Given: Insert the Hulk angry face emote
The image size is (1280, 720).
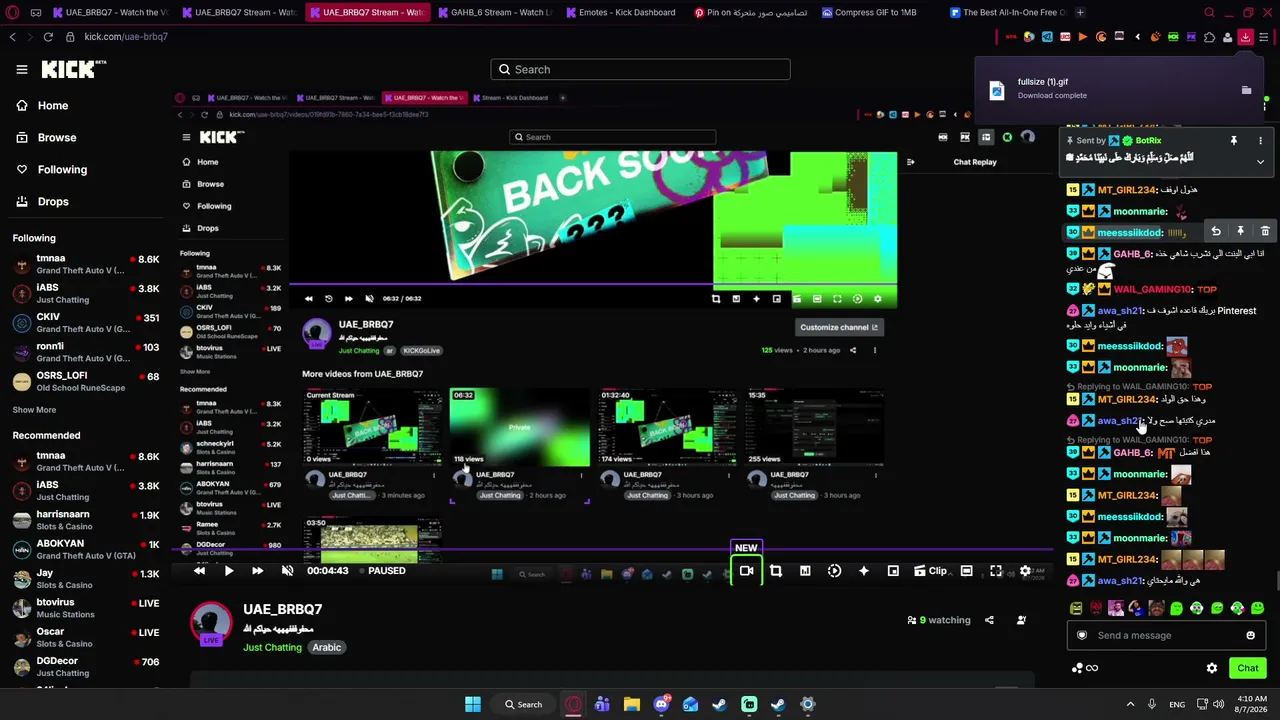Looking at the screenshot, I should (x=1076, y=608).
